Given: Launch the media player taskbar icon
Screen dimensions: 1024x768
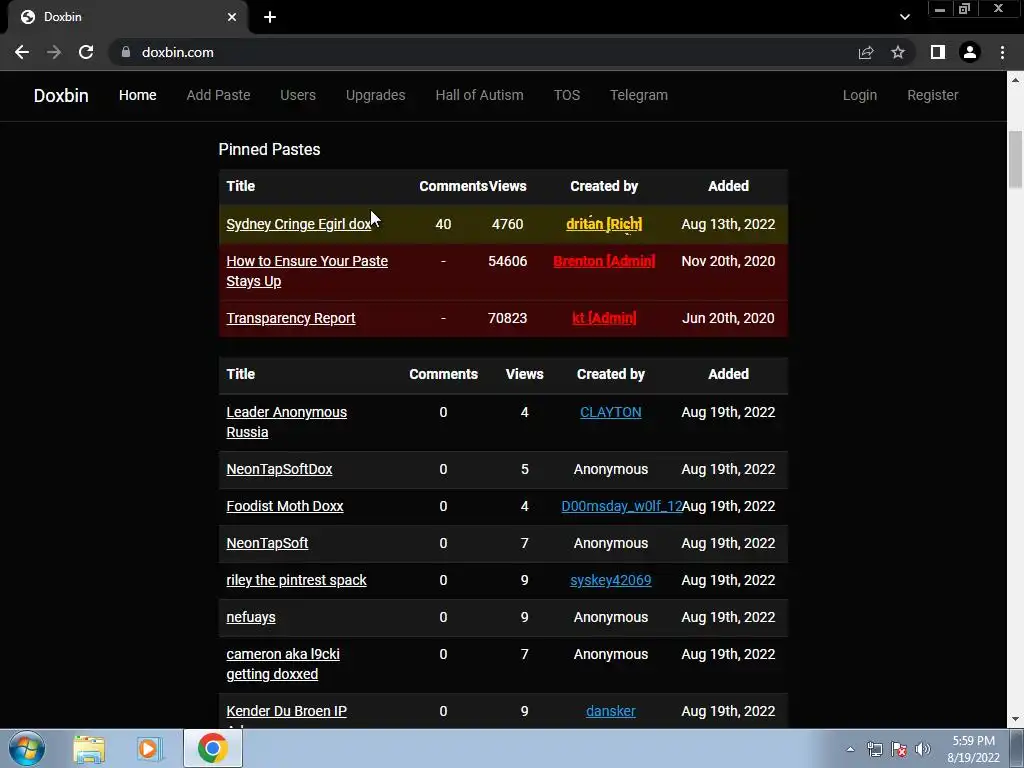Looking at the screenshot, I should [149, 748].
